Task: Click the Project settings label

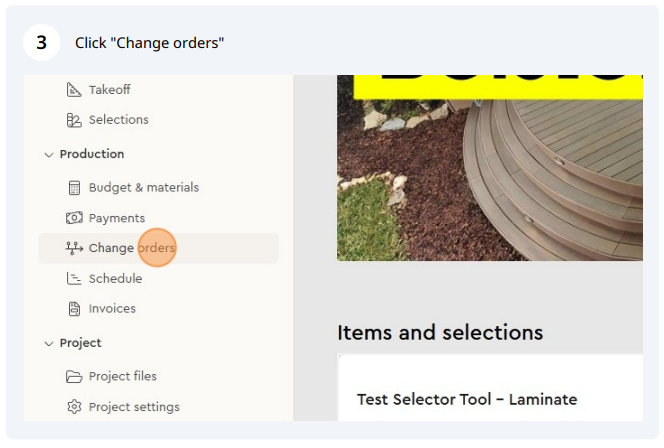Action: (134, 407)
